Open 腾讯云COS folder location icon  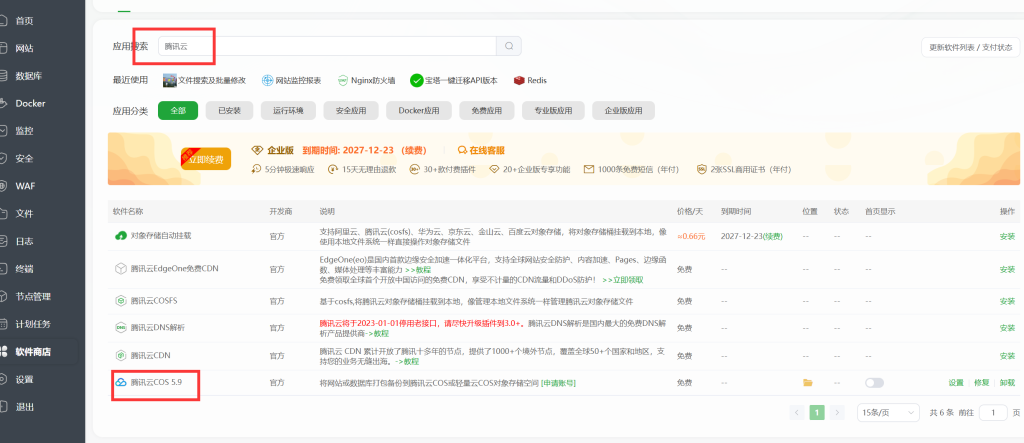tap(808, 383)
